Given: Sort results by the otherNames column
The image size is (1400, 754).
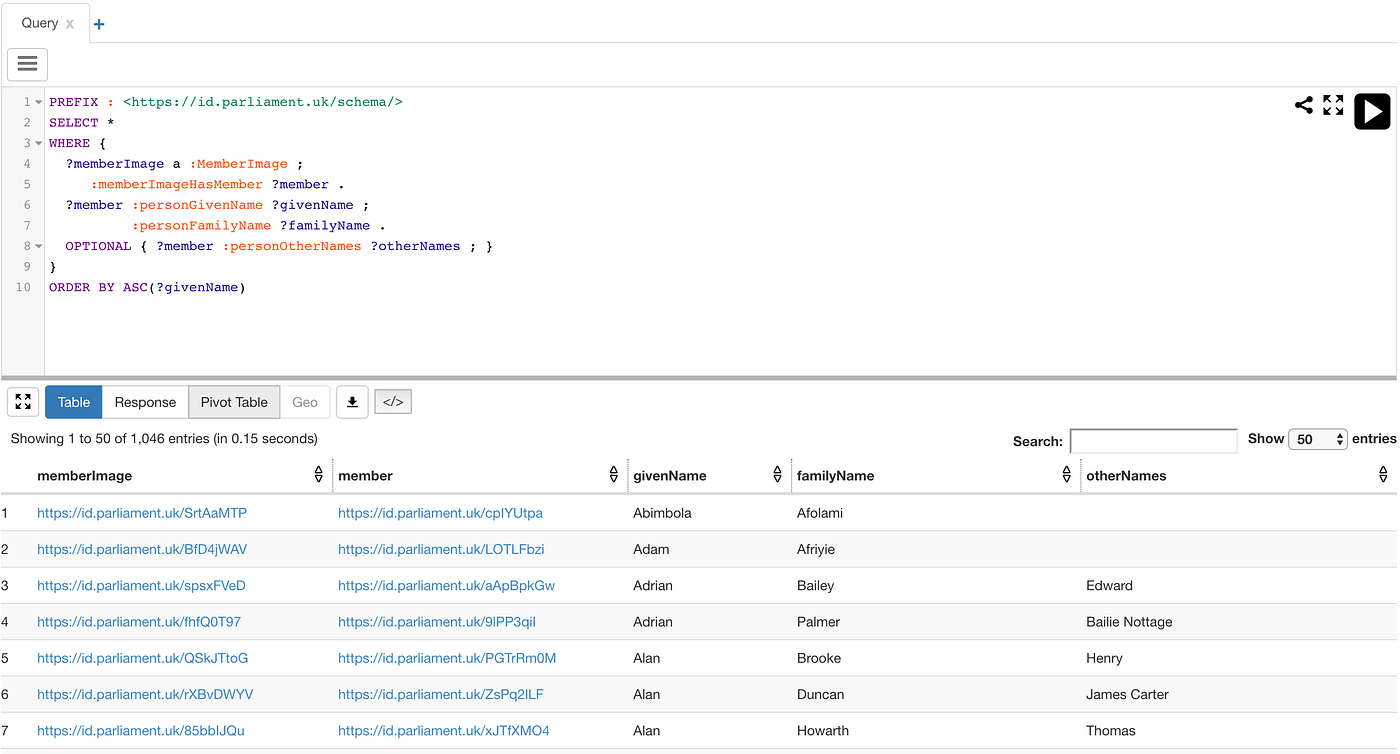Looking at the screenshot, I should [x=1383, y=474].
